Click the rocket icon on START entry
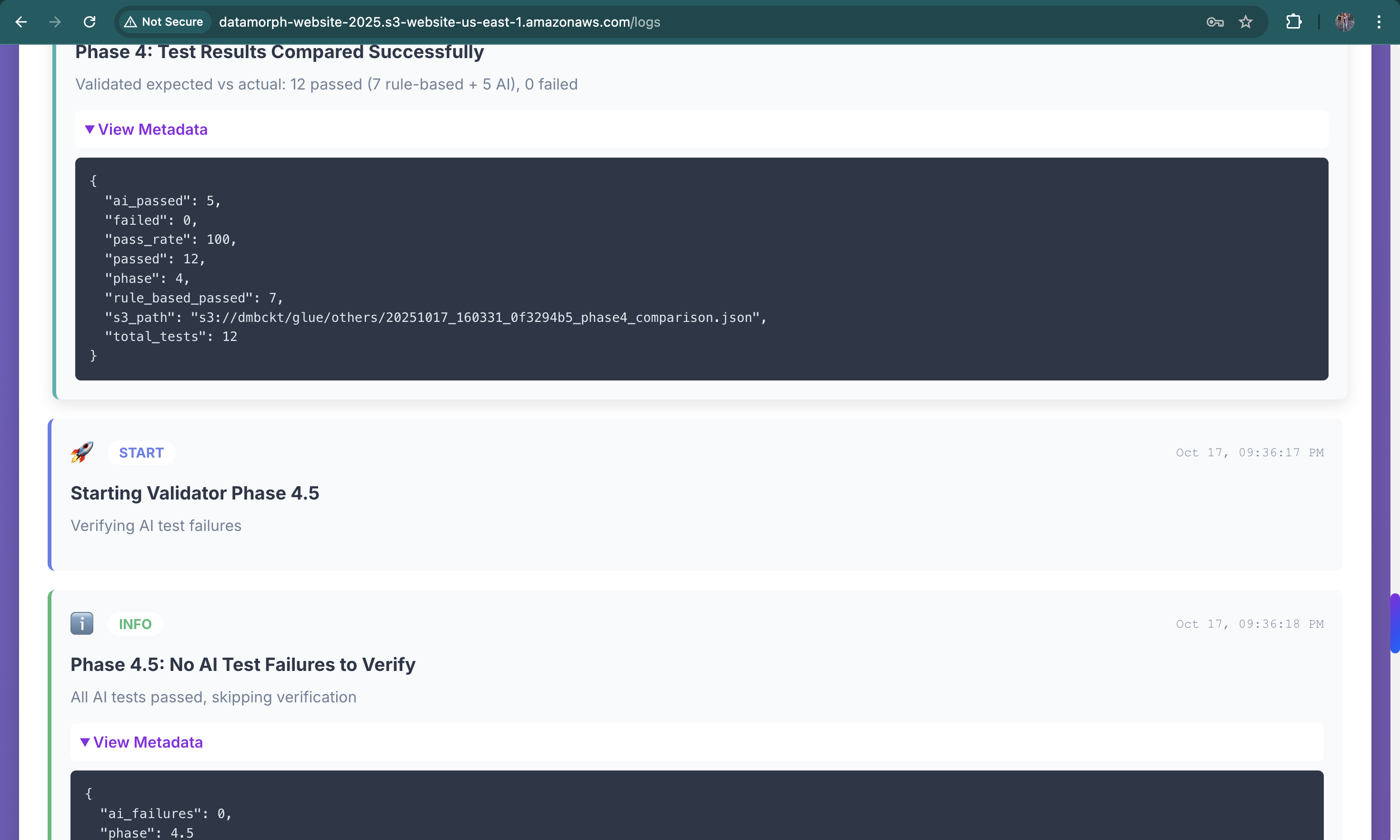1400x840 pixels. coord(81,452)
